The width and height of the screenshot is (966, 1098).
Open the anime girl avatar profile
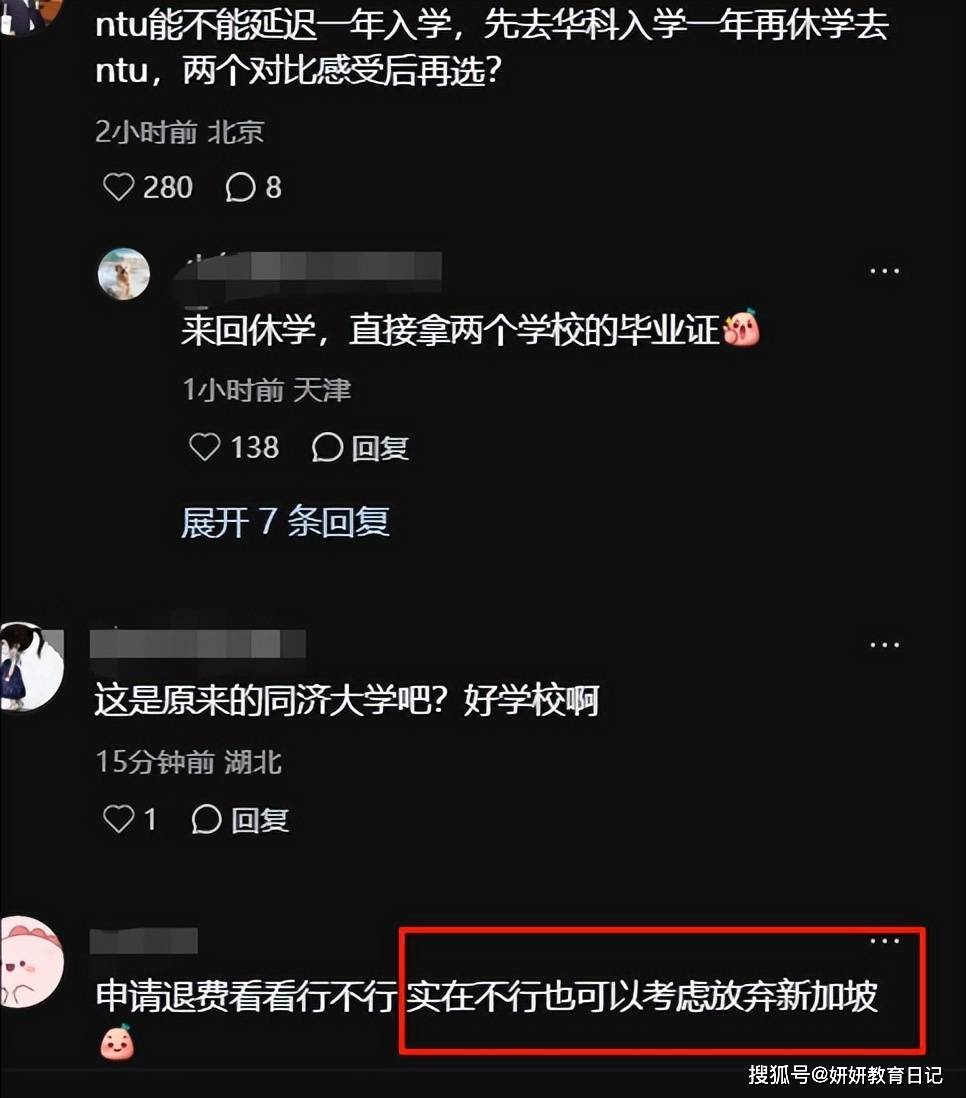31,667
